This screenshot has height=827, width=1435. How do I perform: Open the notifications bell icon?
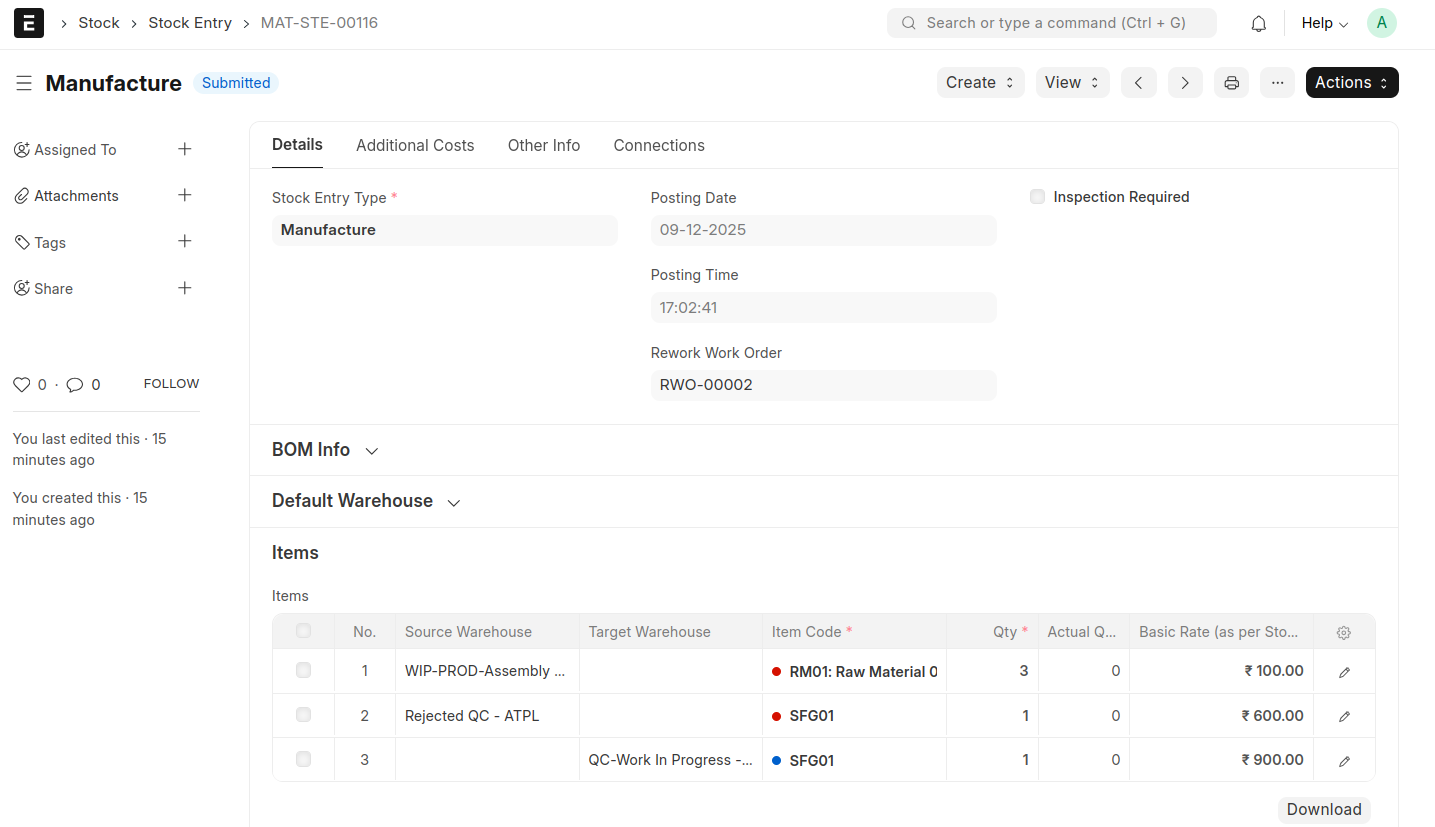click(x=1258, y=23)
